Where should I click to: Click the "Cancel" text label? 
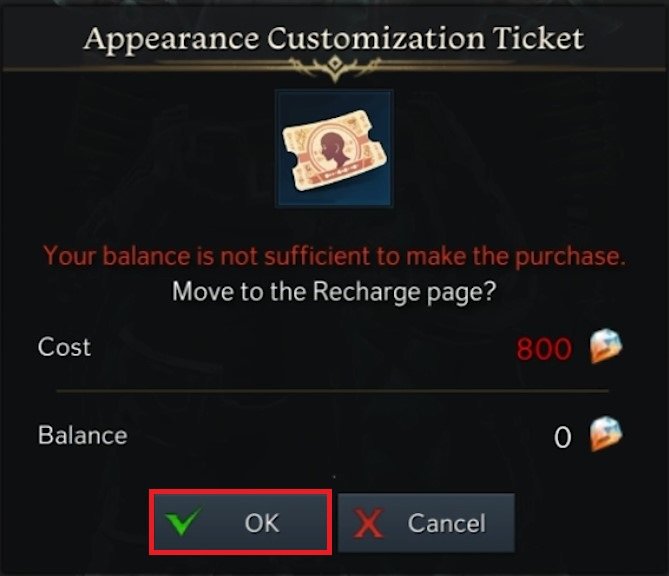click(446, 523)
